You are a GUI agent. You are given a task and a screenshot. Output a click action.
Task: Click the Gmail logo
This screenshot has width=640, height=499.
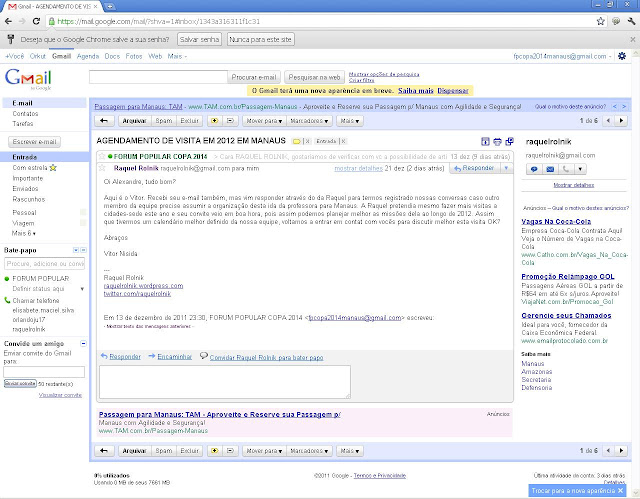[28, 78]
